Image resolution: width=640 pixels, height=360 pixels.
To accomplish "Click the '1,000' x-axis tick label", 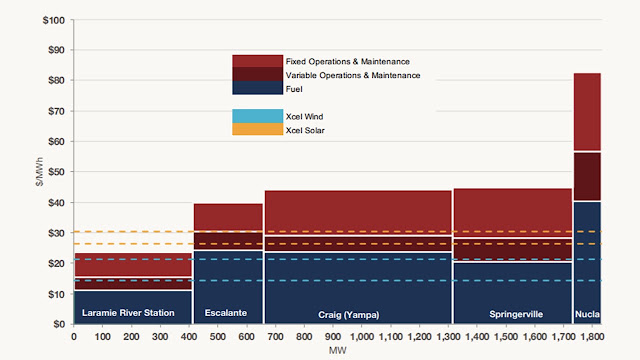I will click(x=362, y=337).
